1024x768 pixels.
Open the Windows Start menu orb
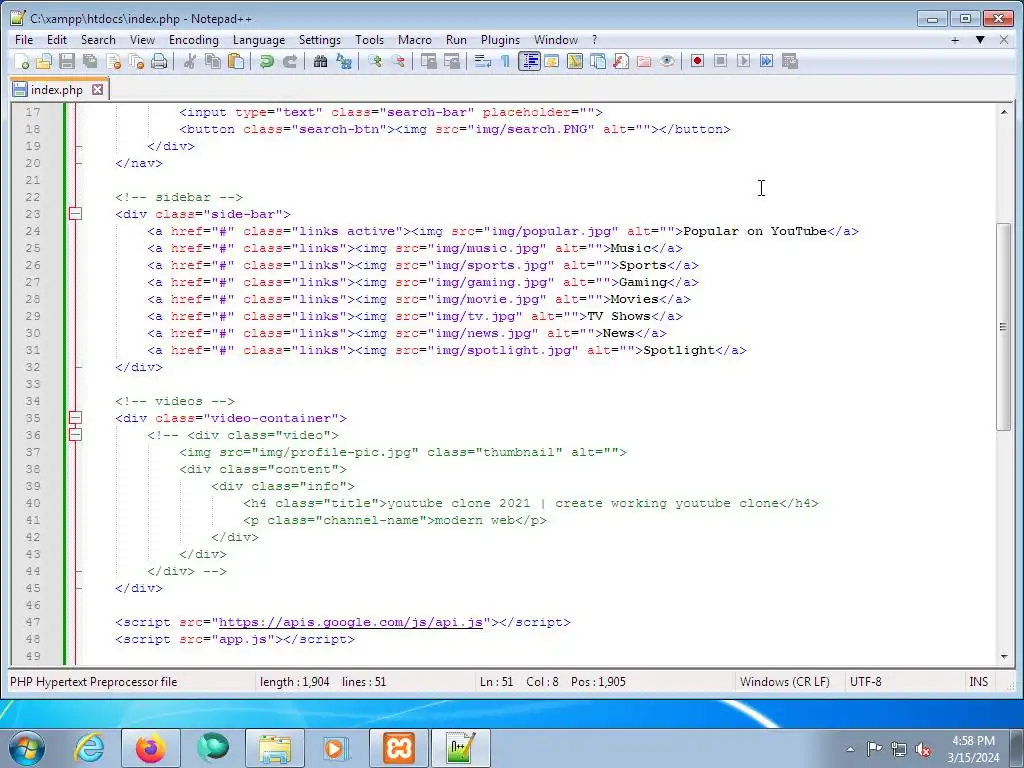point(27,748)
